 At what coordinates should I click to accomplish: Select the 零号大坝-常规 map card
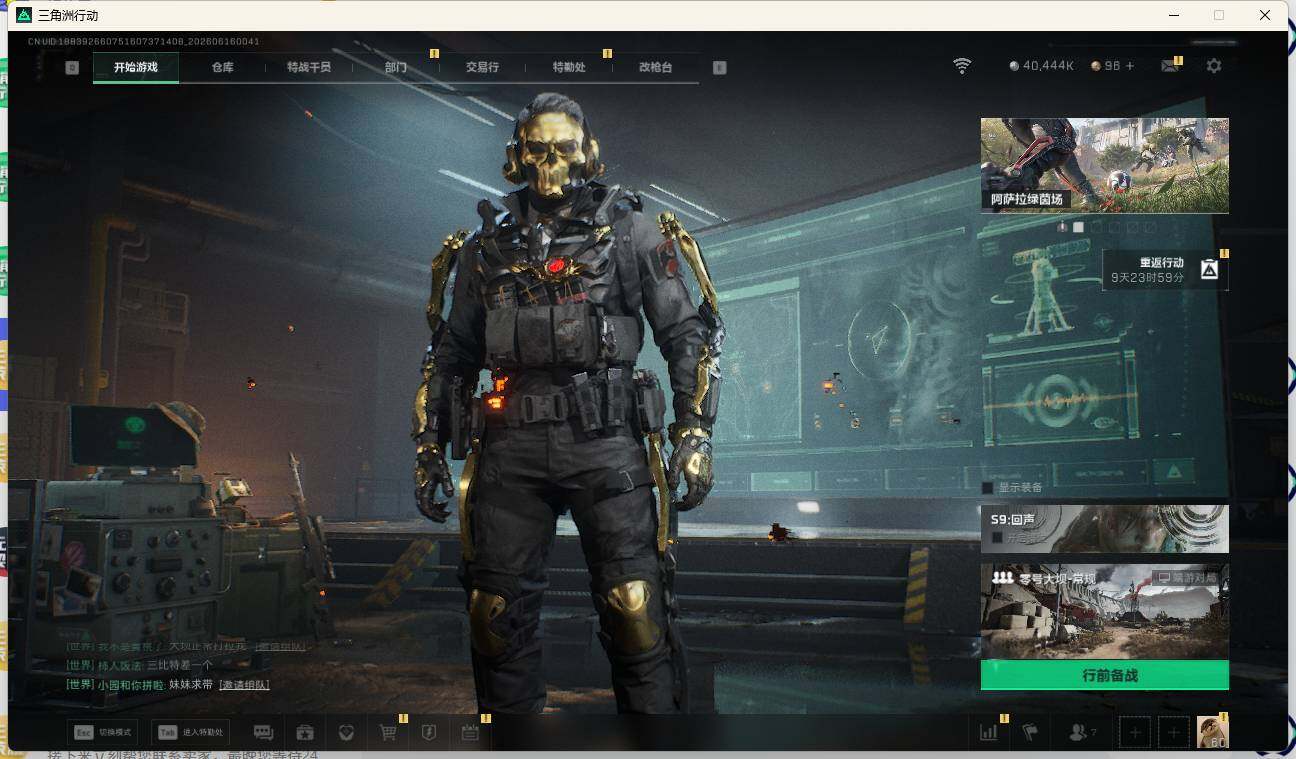tap(1104, 611)
